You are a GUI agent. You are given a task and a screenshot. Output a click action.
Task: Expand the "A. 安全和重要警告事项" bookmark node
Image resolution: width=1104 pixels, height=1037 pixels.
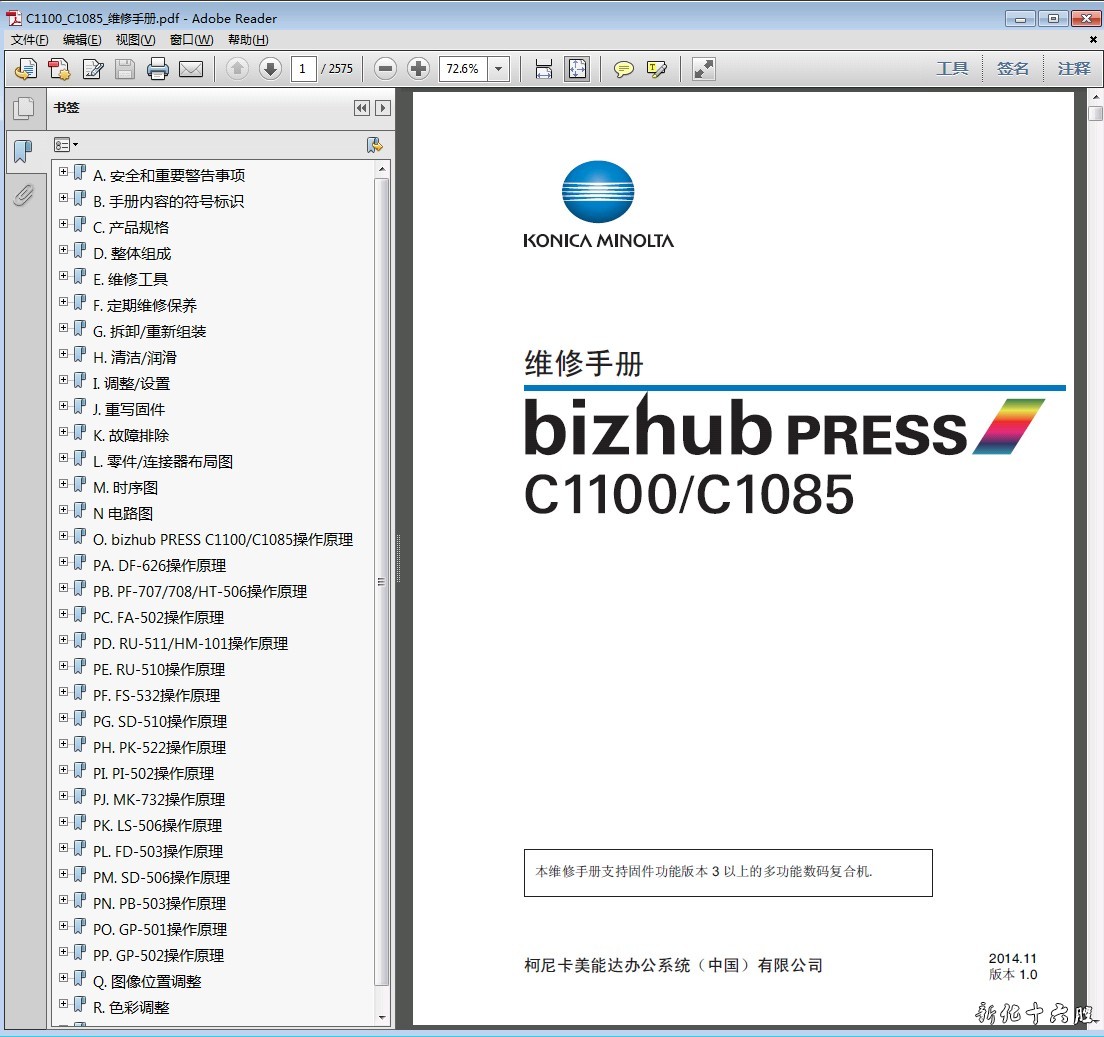pyautogui.click(x=64, y=174)
